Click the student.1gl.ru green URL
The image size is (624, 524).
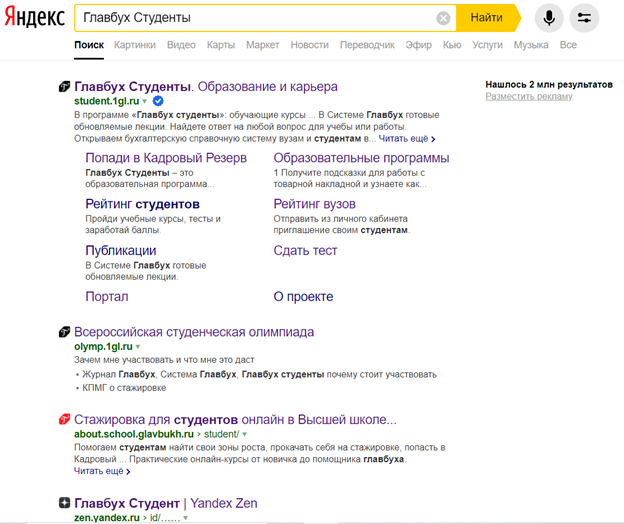pos(107,101)
